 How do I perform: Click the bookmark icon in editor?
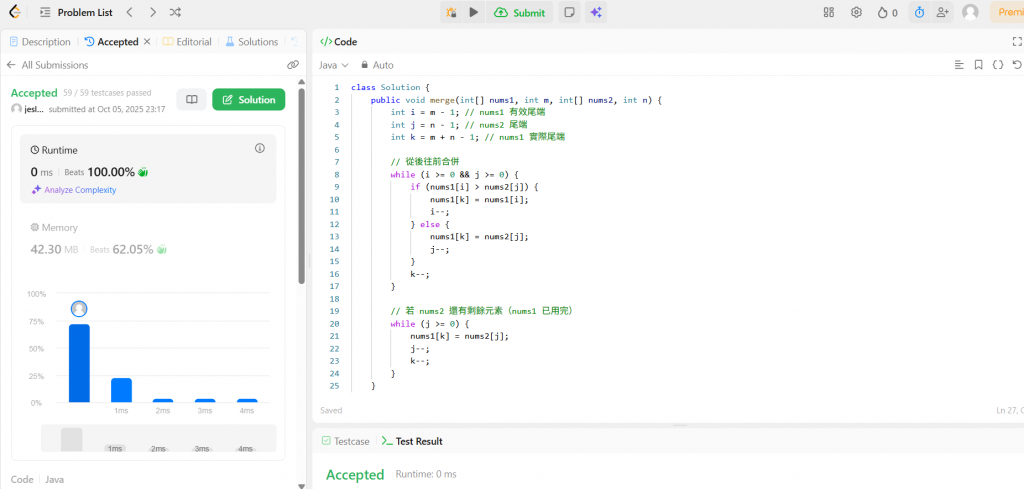pyautogui.click(x=978, y=65)
